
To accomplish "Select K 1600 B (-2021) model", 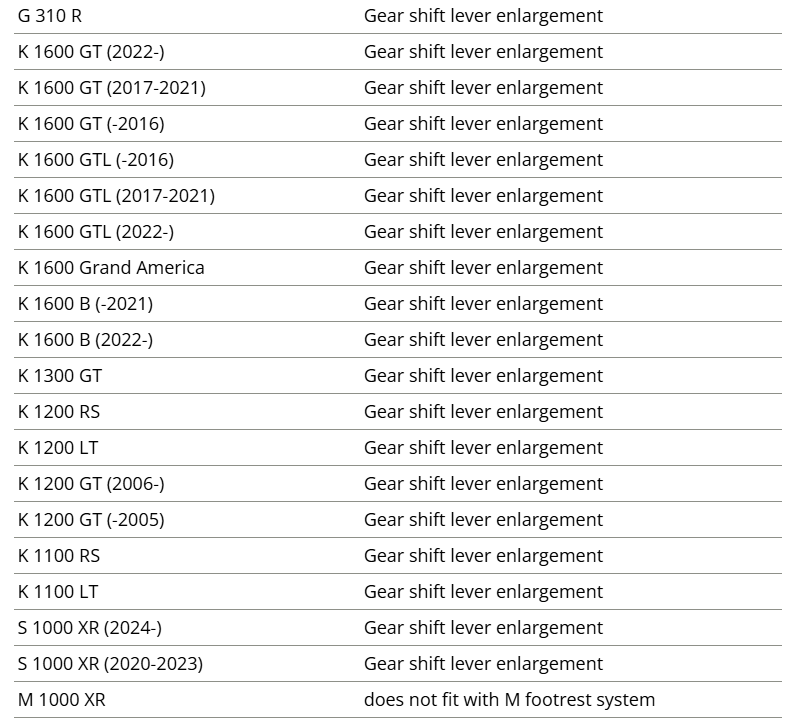I will click(85, 304).
